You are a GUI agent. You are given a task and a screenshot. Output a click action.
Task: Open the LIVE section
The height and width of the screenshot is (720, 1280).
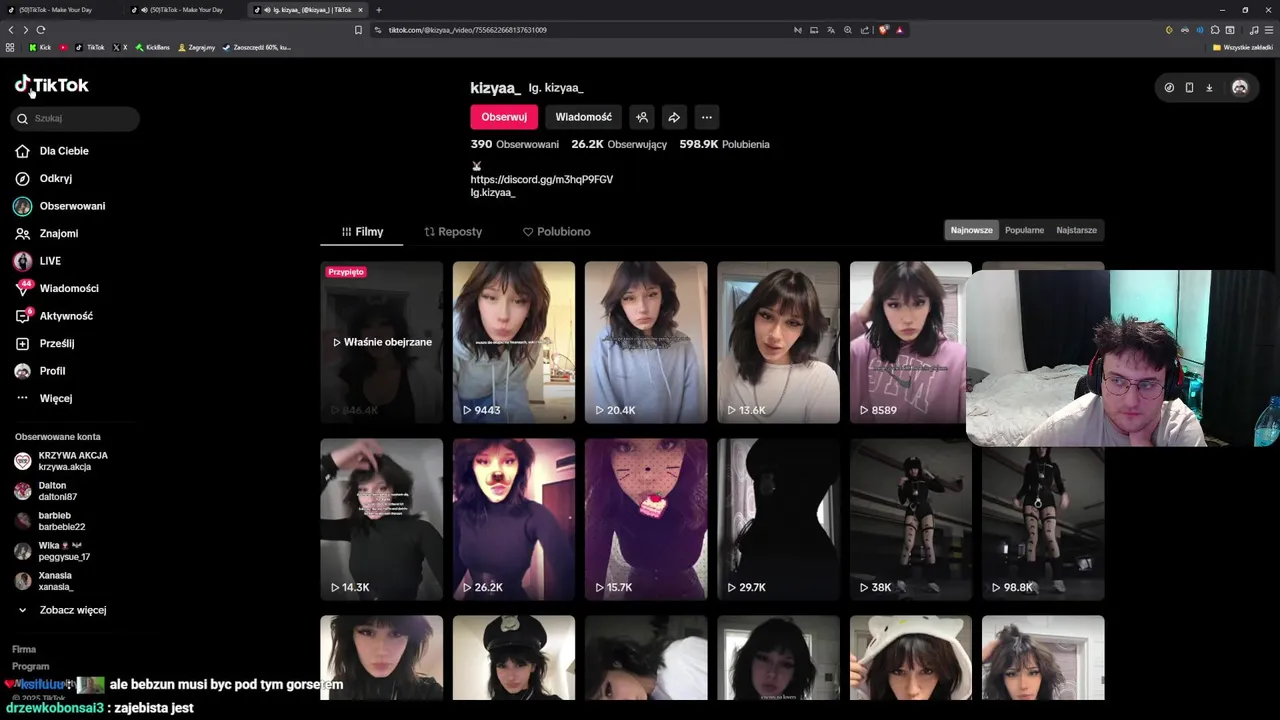tap(50, 261)
